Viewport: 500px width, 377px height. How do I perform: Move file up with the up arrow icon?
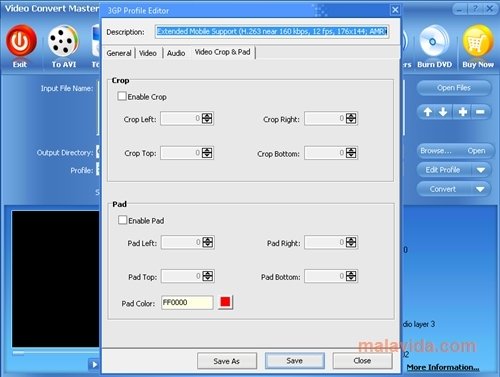428,112
